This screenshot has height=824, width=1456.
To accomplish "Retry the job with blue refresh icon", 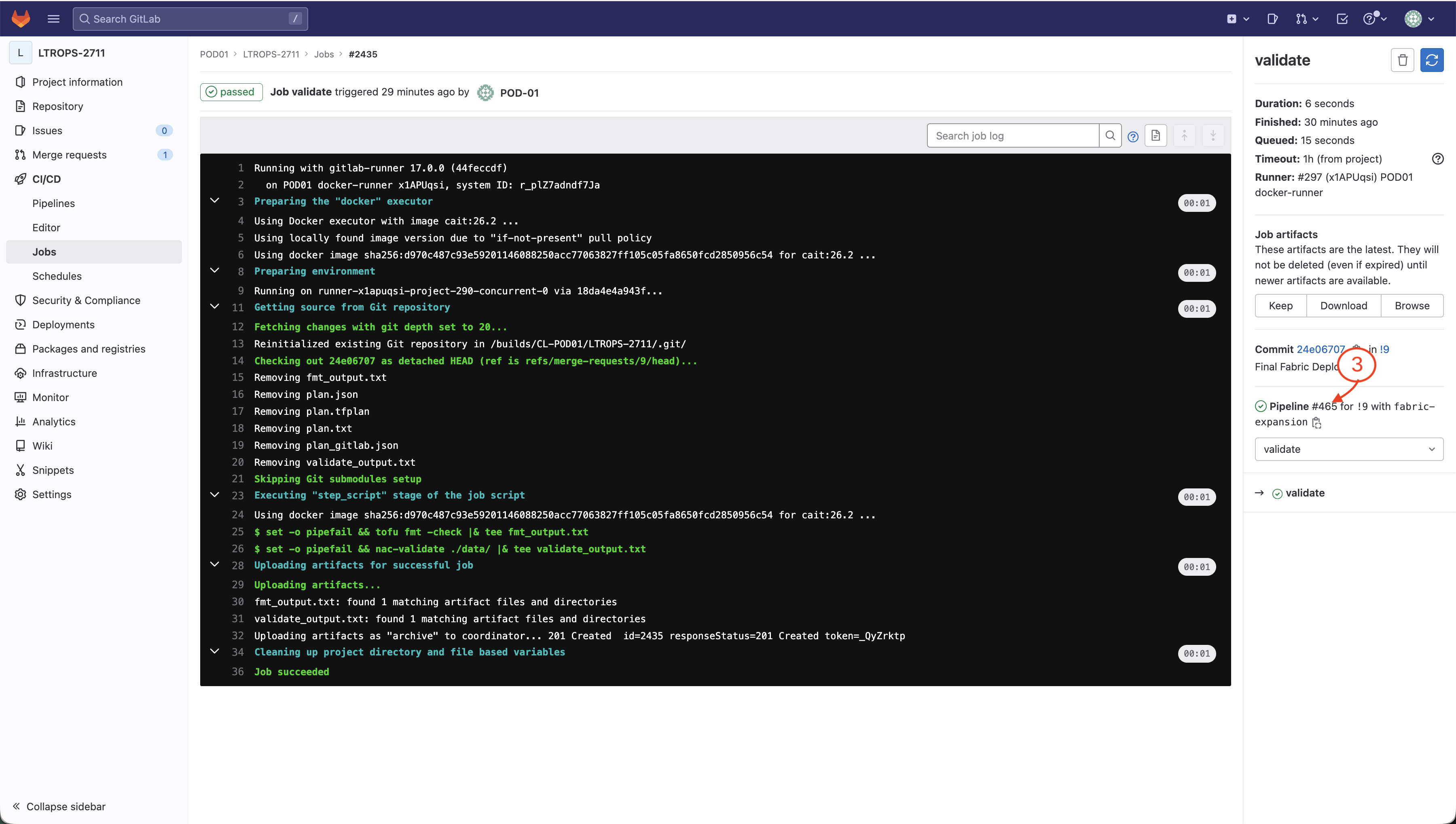I will pyautogui.click(x=1432, y=60).
